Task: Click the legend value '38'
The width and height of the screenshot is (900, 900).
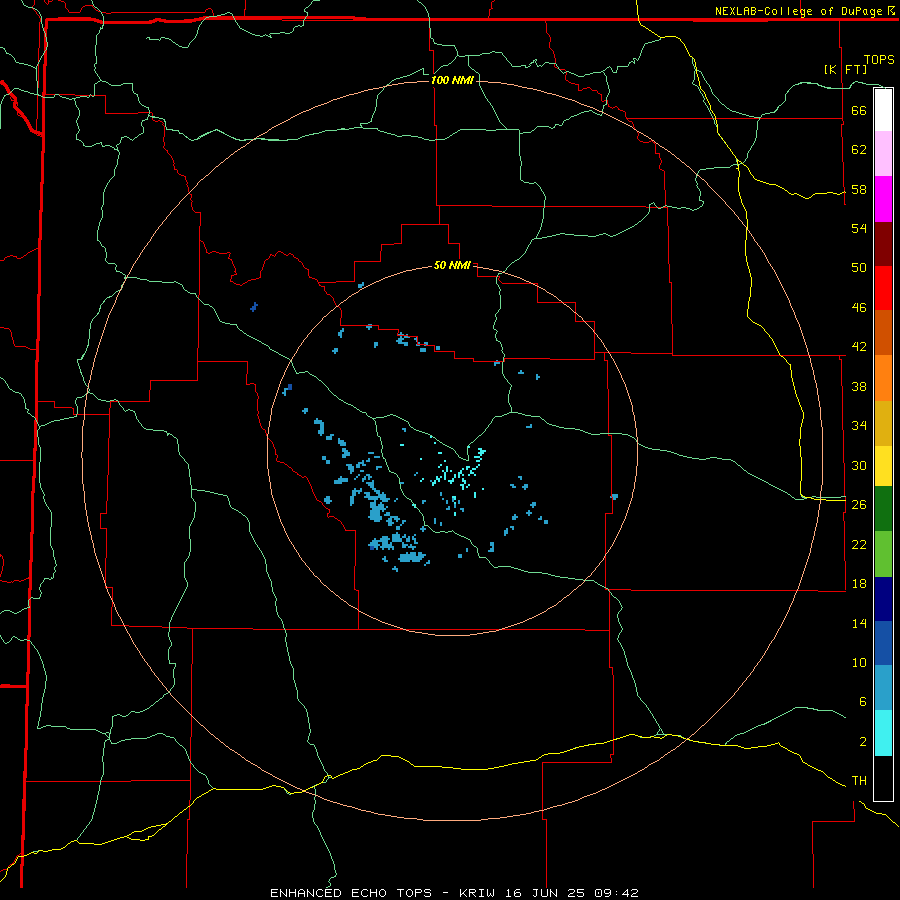Action: tap(859, 386)
